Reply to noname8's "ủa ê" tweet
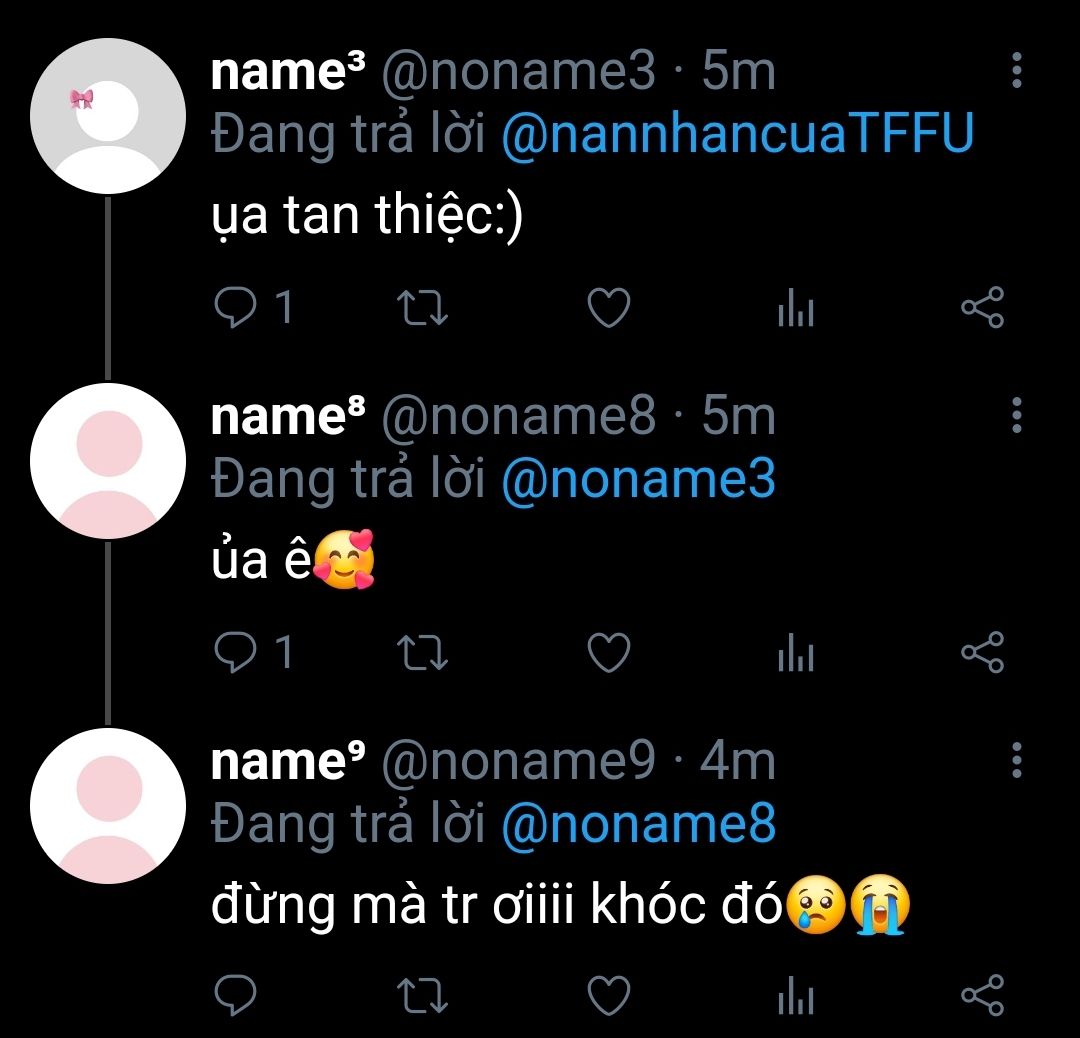The width and height of the screenshot is (1080, 1038). pyautogui.click(x=236, y=653)
